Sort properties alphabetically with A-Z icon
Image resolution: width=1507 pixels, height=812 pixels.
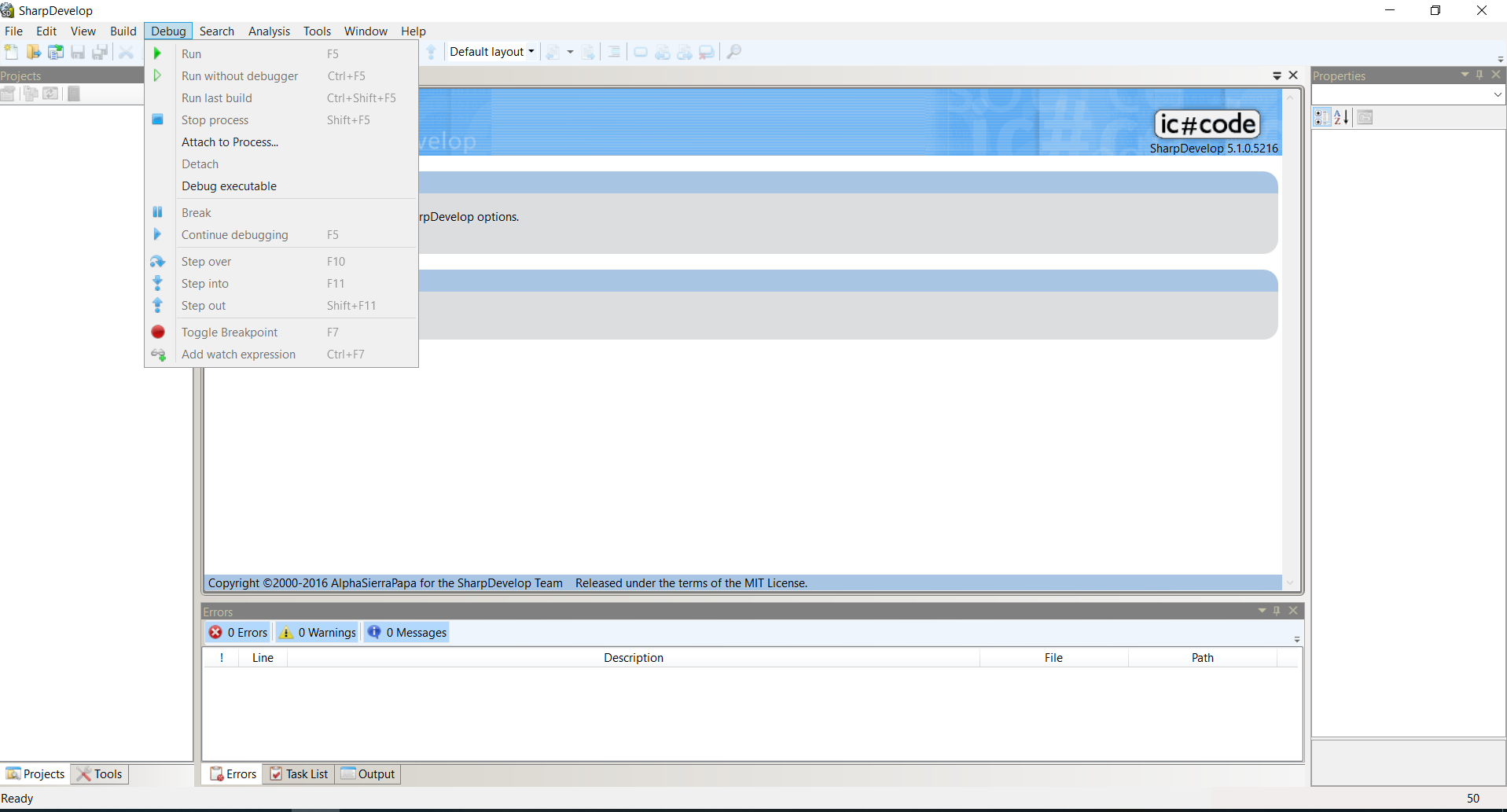[x=1341, y=117]
